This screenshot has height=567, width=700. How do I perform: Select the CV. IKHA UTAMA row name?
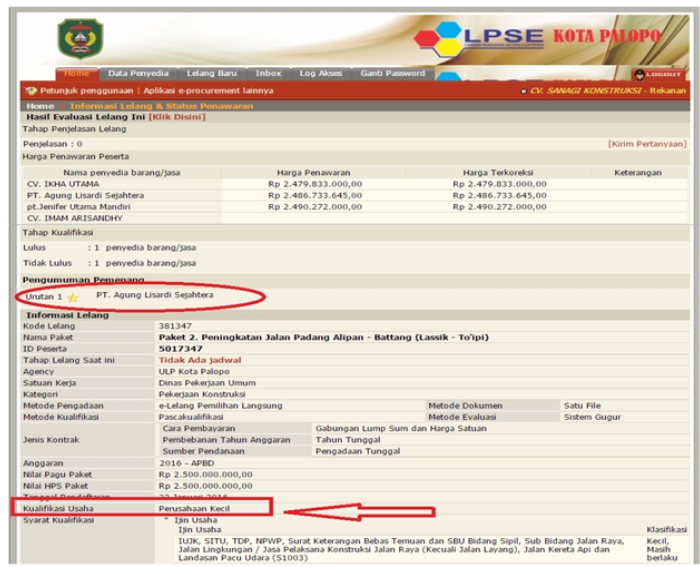pos(63,184)
